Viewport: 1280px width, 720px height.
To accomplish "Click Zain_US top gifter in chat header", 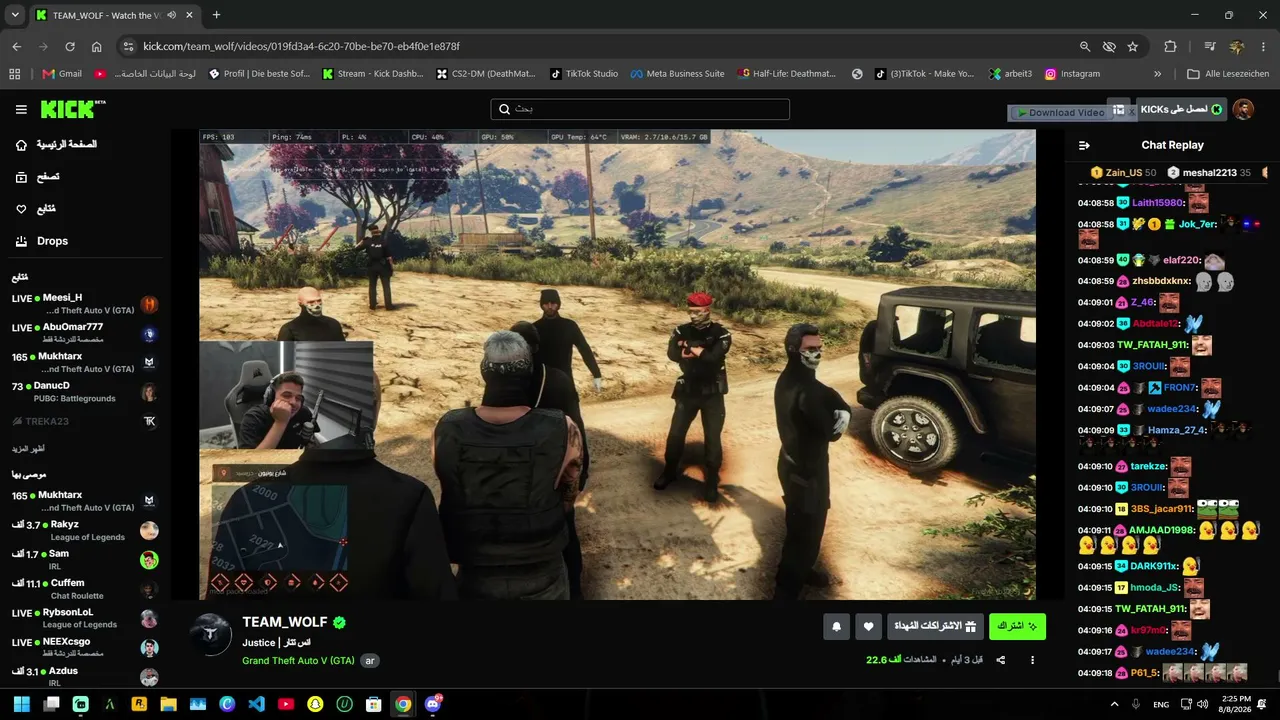I will [x=1124, y=173].
